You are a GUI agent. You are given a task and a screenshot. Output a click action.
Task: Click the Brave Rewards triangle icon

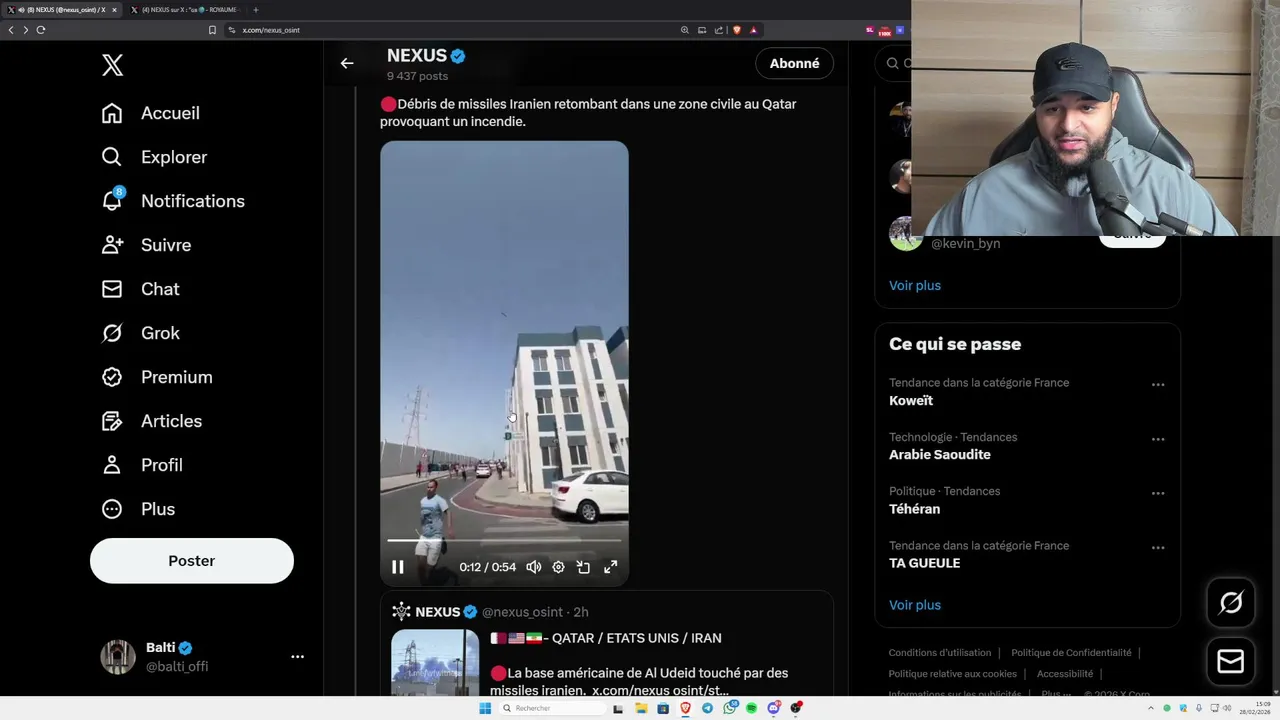[753, 30]
